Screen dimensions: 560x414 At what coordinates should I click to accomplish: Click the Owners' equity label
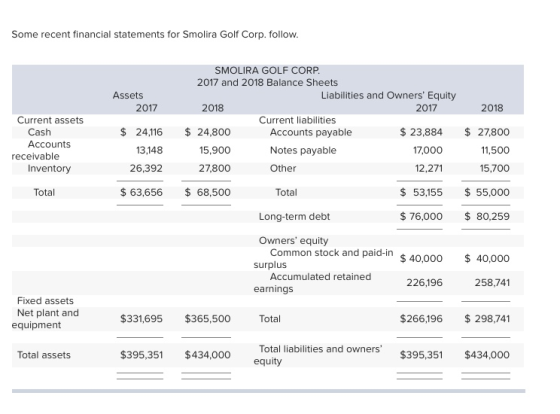click(293, 241)
